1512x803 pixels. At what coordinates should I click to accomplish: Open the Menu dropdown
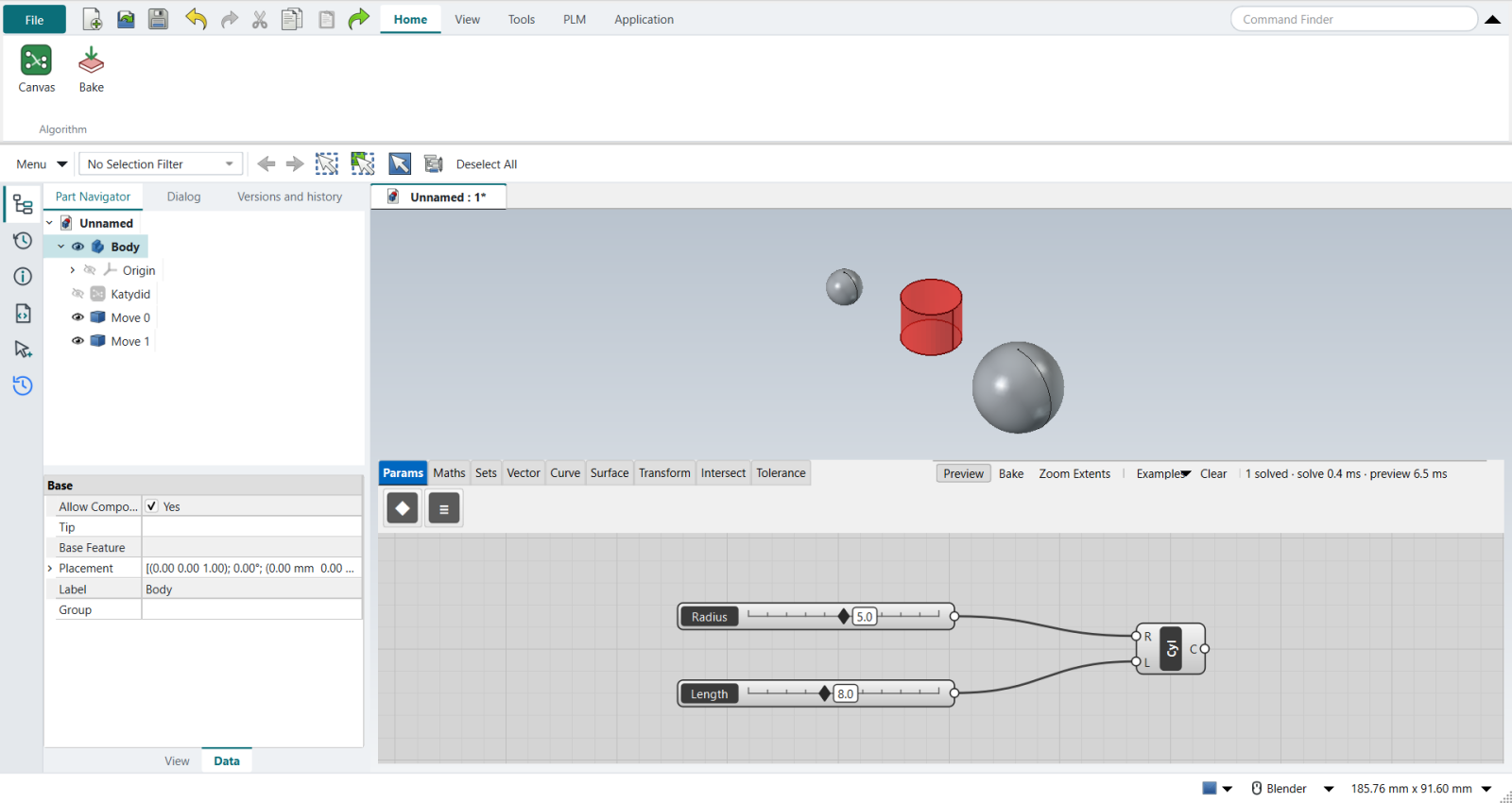(42, 163)
